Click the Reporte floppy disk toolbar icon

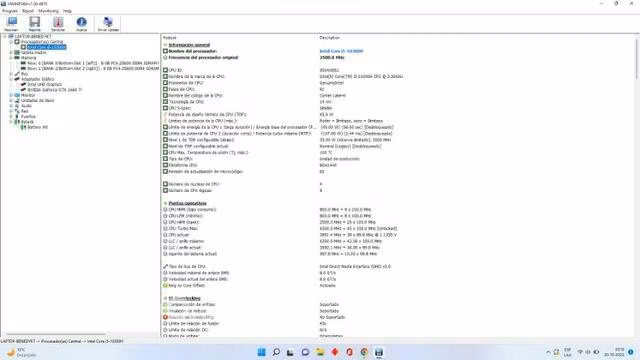pyautogui.click(x=35, y=24)
